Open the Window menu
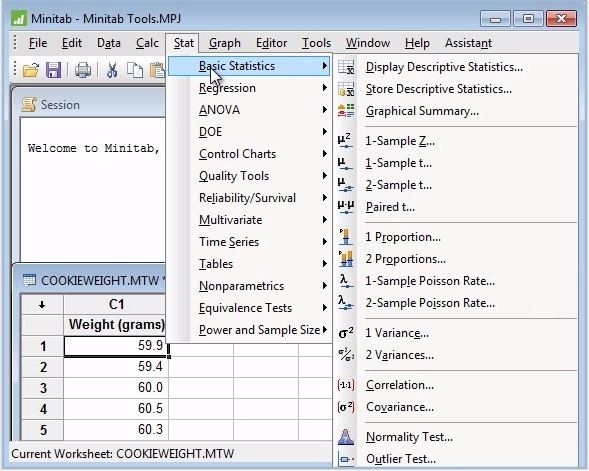The width and height of the screenshot is (589, 471). click(368, 43)
